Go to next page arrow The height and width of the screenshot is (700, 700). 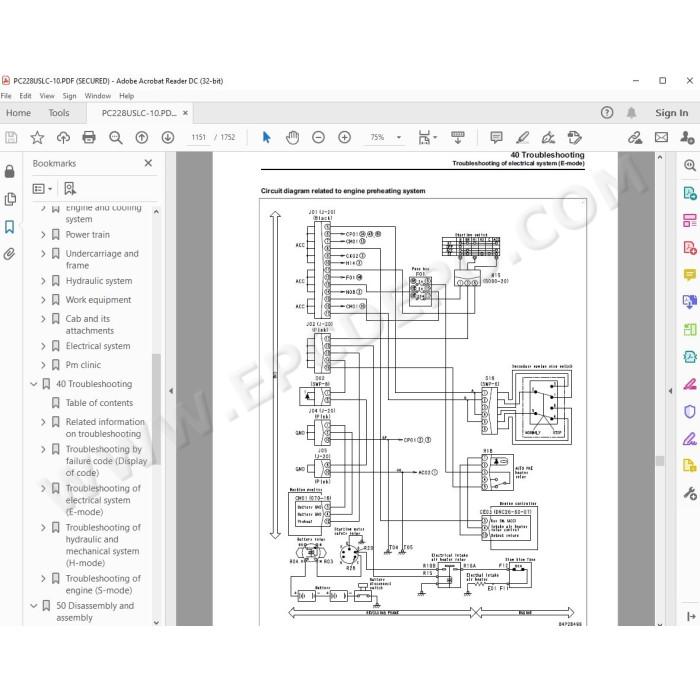tap(168, 138)
